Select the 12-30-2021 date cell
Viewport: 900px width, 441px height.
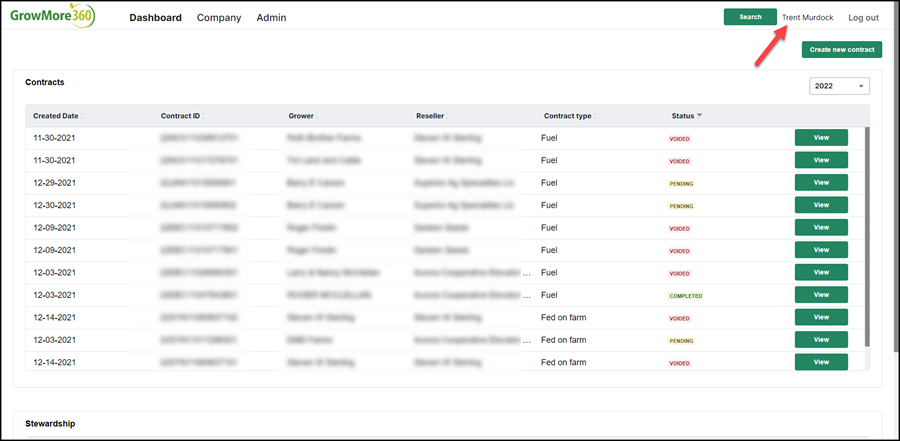54,205
